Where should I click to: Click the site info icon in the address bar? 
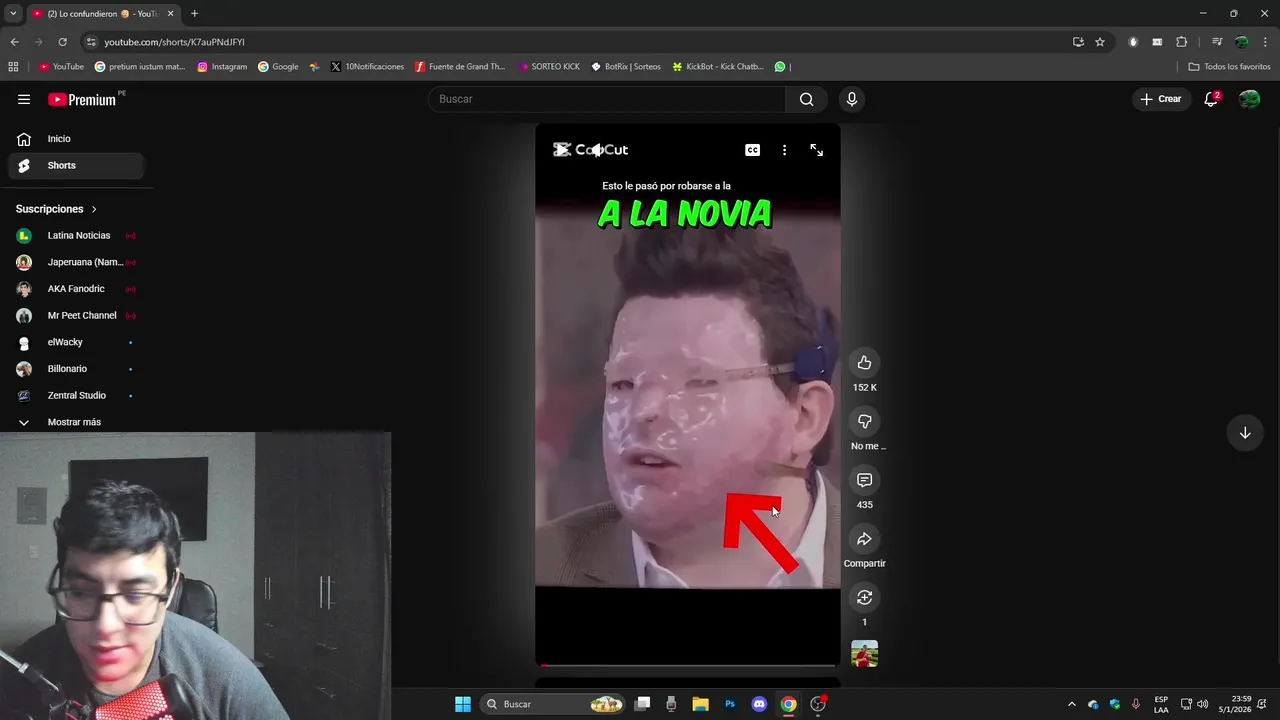coord(91,42)
